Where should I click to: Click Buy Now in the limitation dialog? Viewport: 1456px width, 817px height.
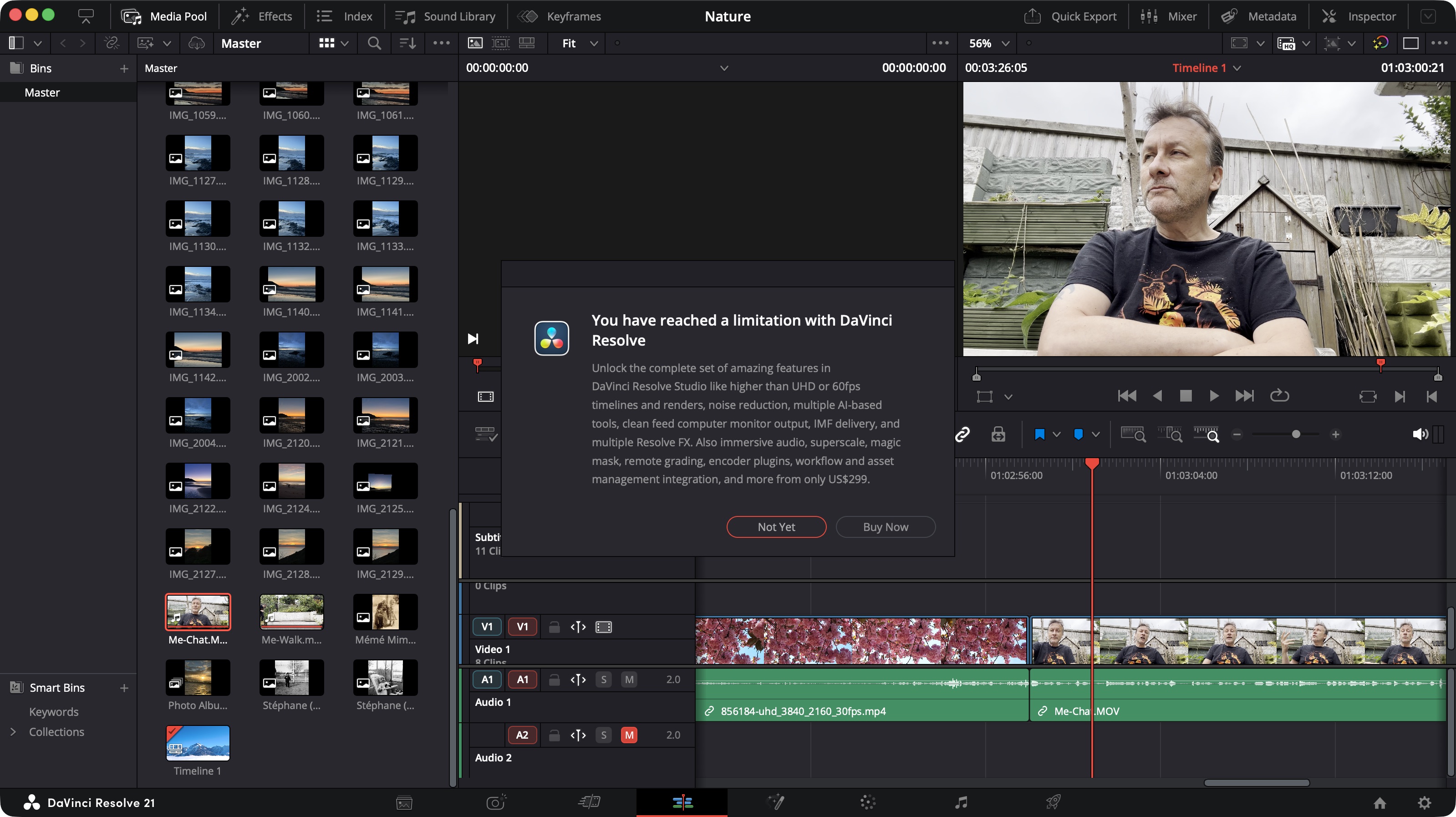885,527
